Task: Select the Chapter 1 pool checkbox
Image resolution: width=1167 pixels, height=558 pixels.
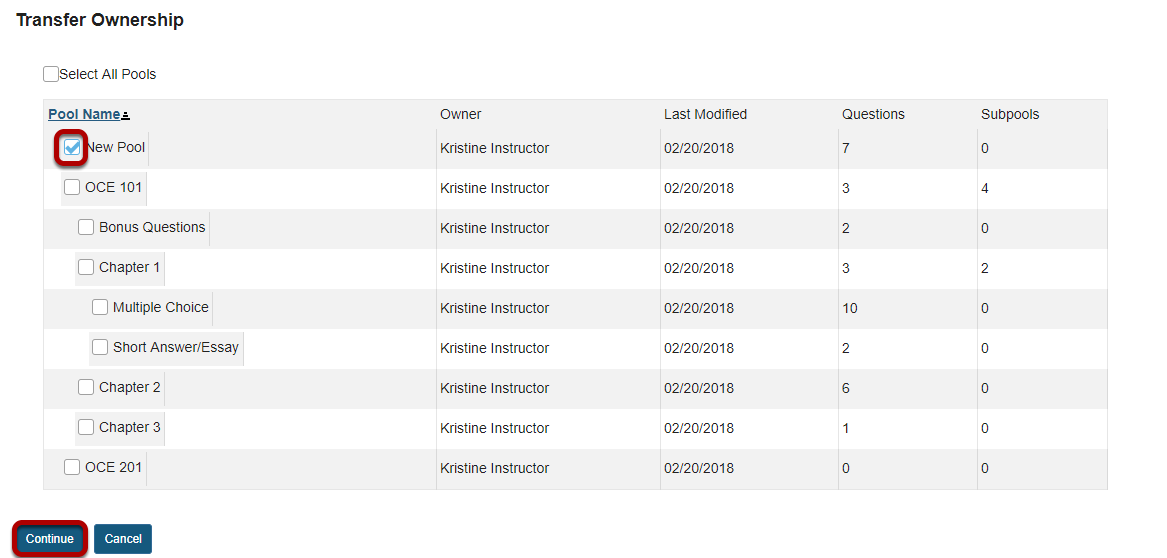Action: 86,267
